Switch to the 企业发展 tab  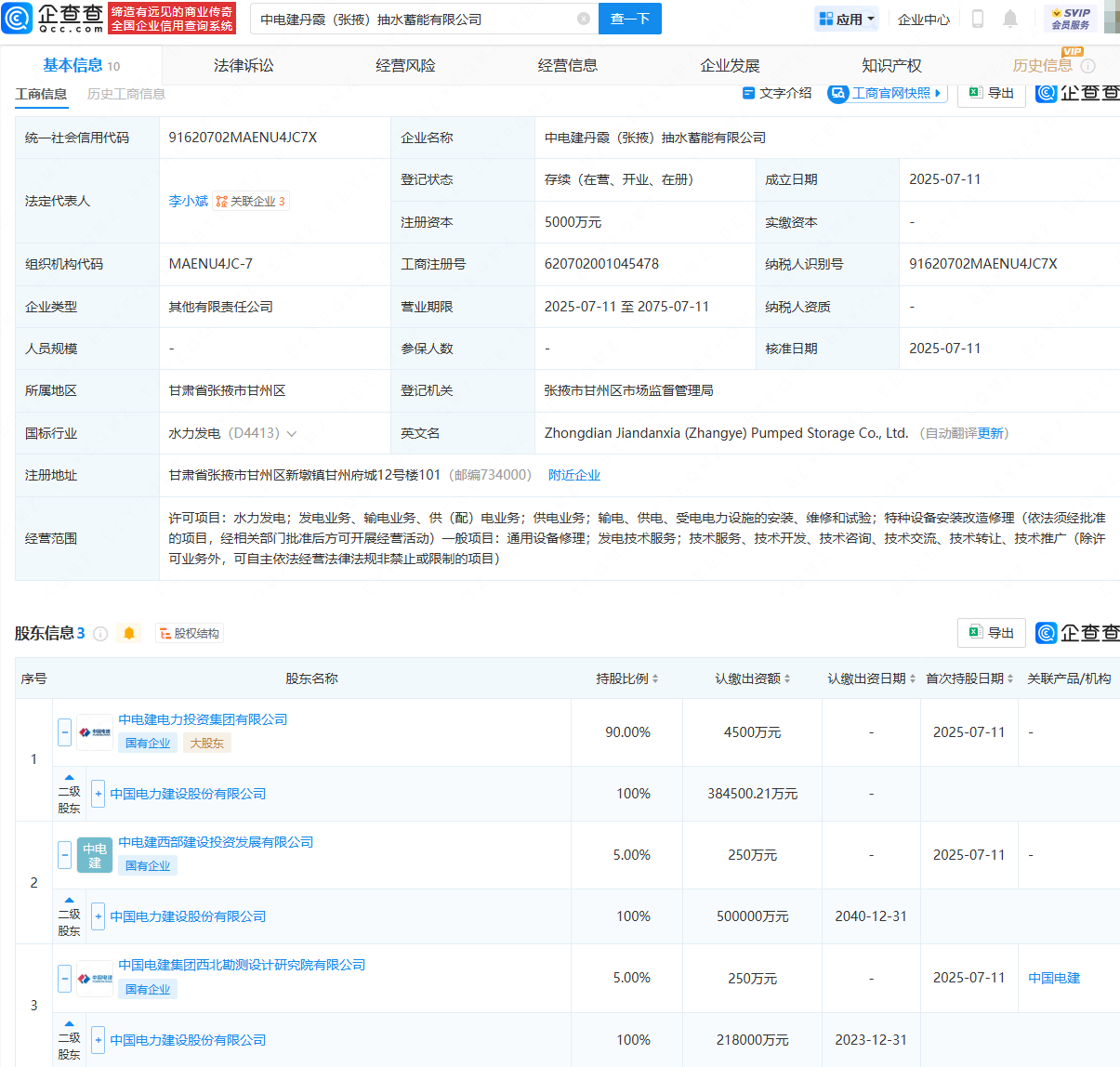point(730,65)
